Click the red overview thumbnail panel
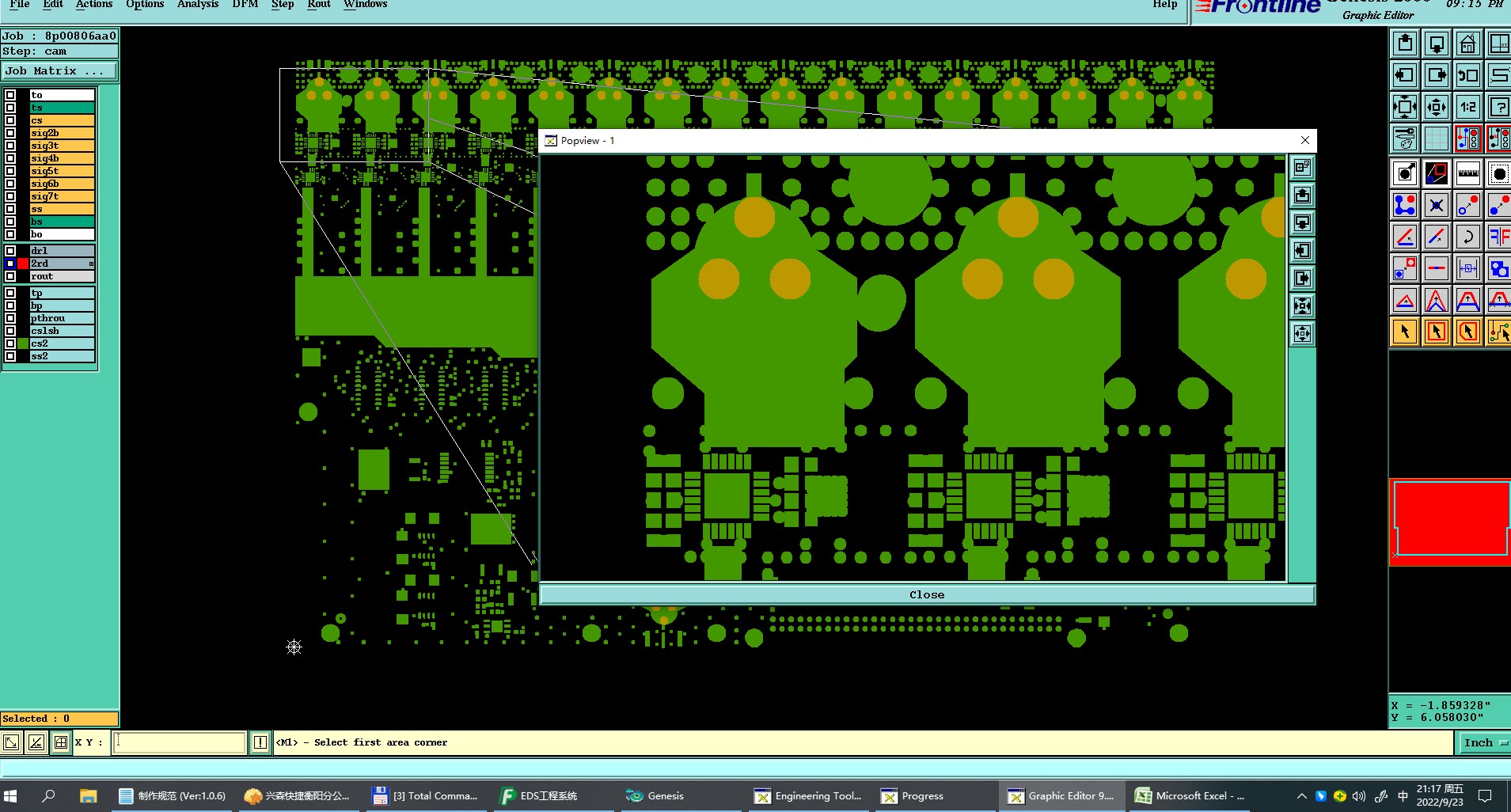This screenshot has height=812, width=1511. tap(1451, 522)
